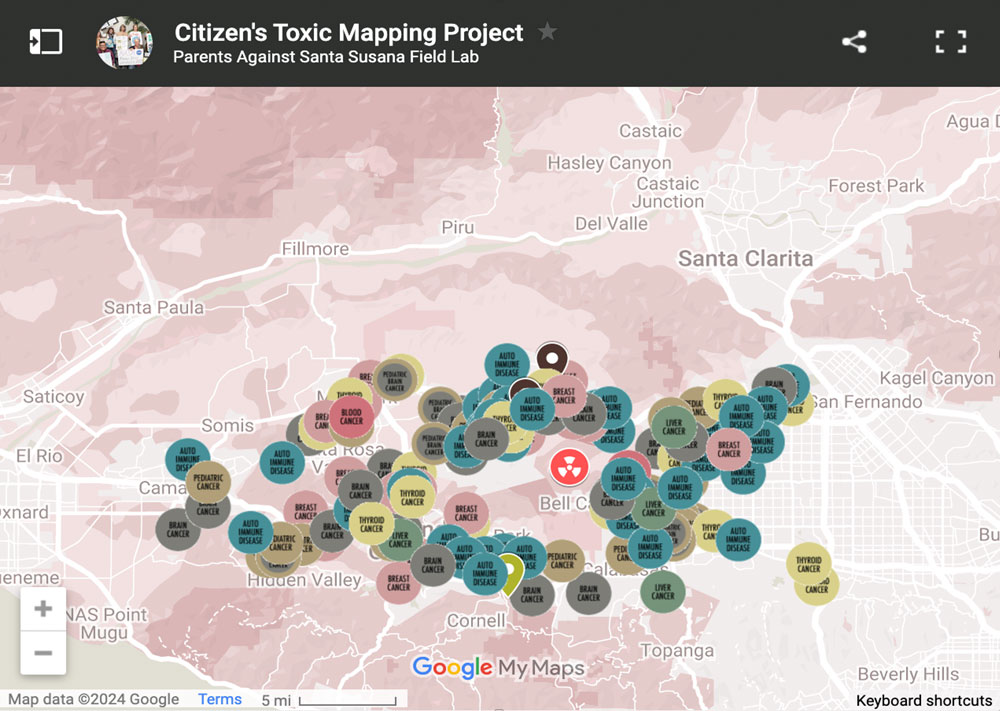Select the dark round pin above the marker cluster
The width and height of the screenshot is (1000, 711).
click(551, 357)
